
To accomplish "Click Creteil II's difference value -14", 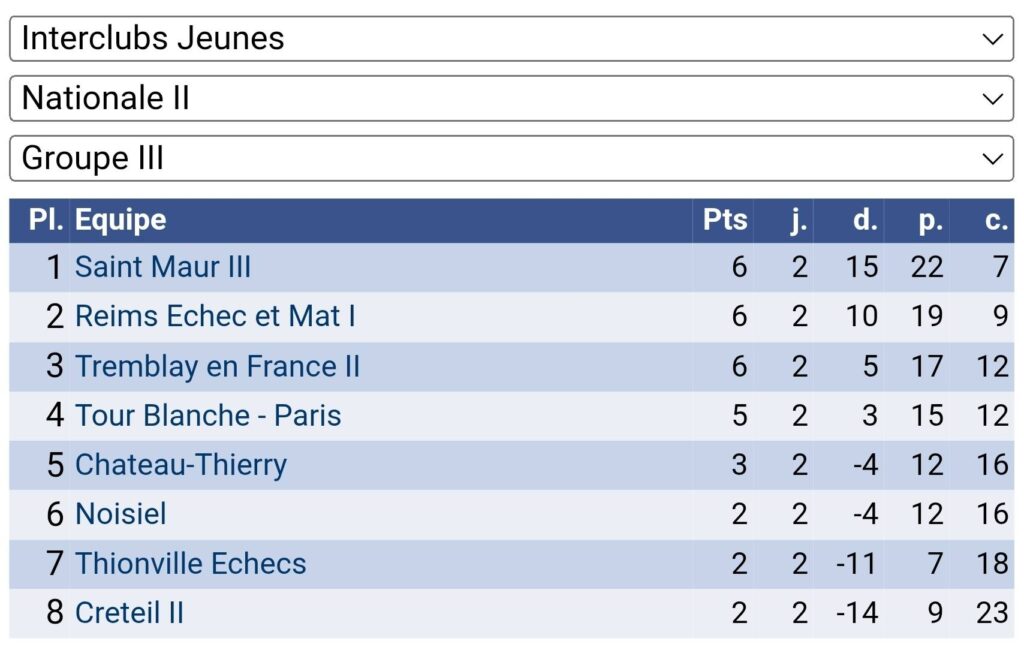I will [x=857, y=612].
